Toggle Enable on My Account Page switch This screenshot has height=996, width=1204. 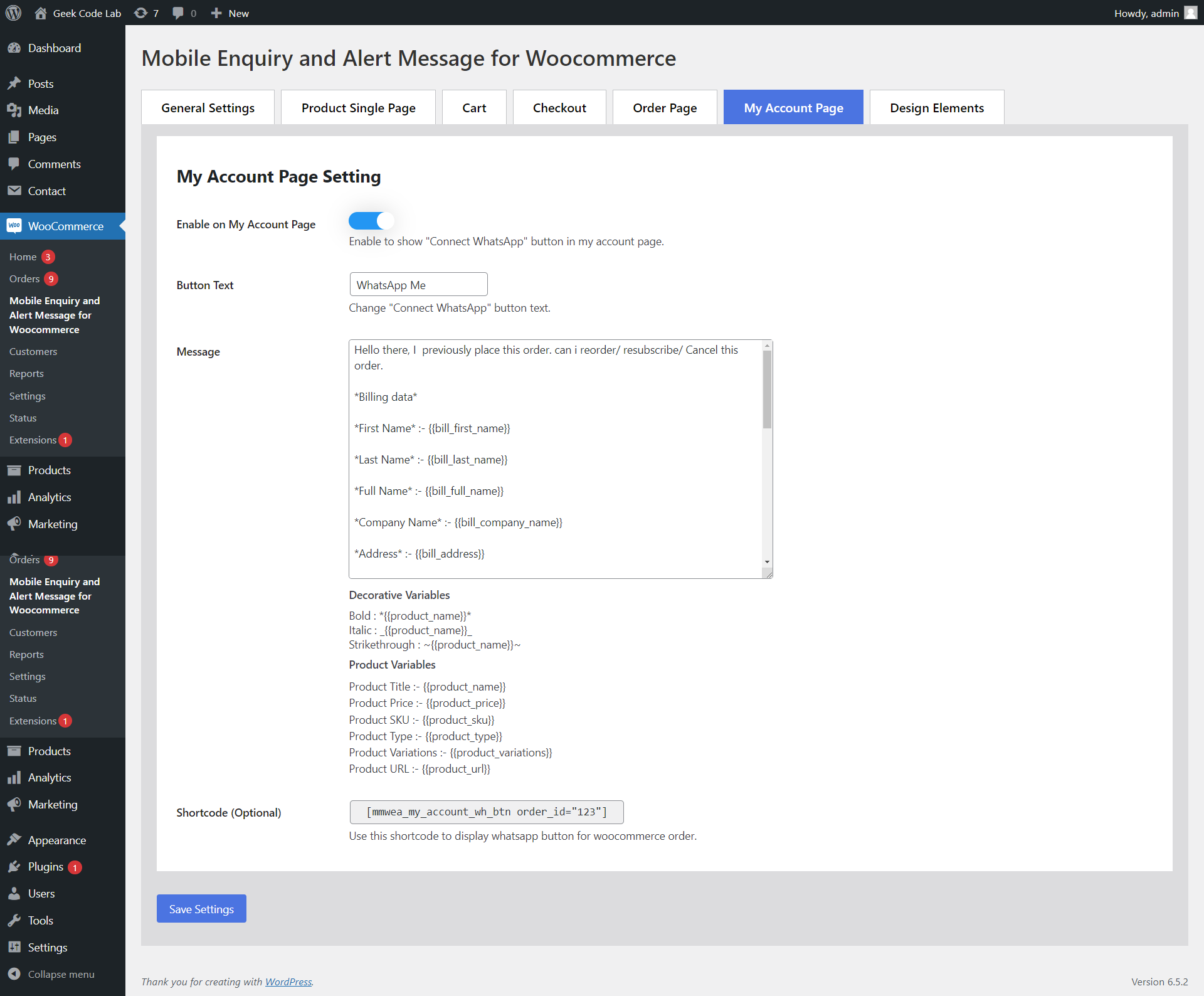pos(371,221)
